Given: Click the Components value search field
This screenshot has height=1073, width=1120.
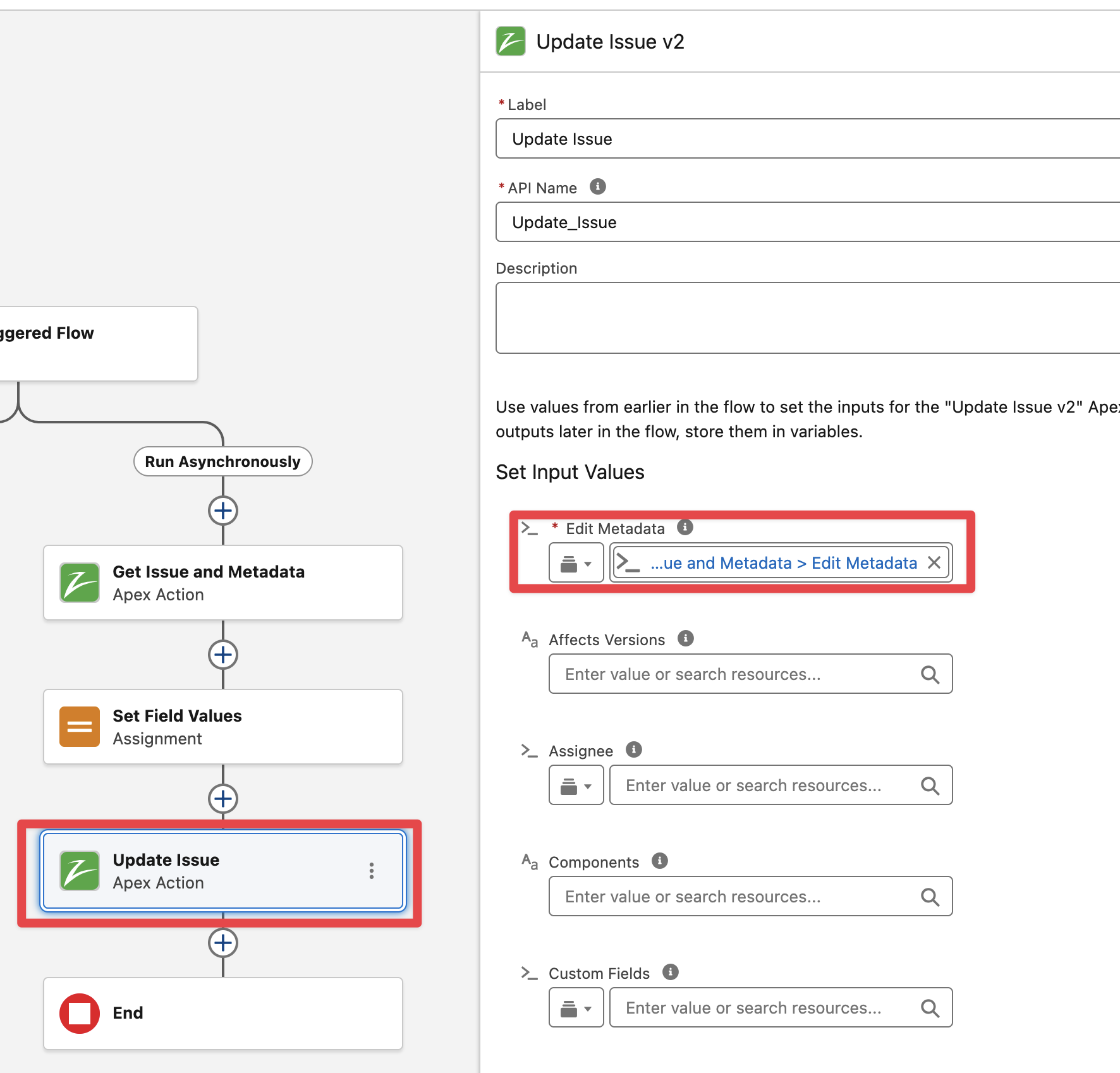Looking at the screenshot, I should coord(751,896).
